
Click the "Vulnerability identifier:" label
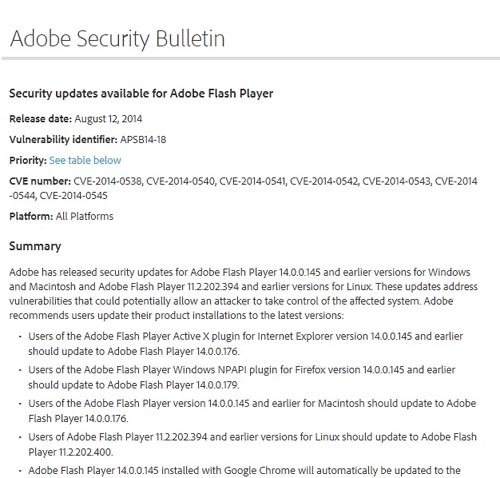pos(63,139)
